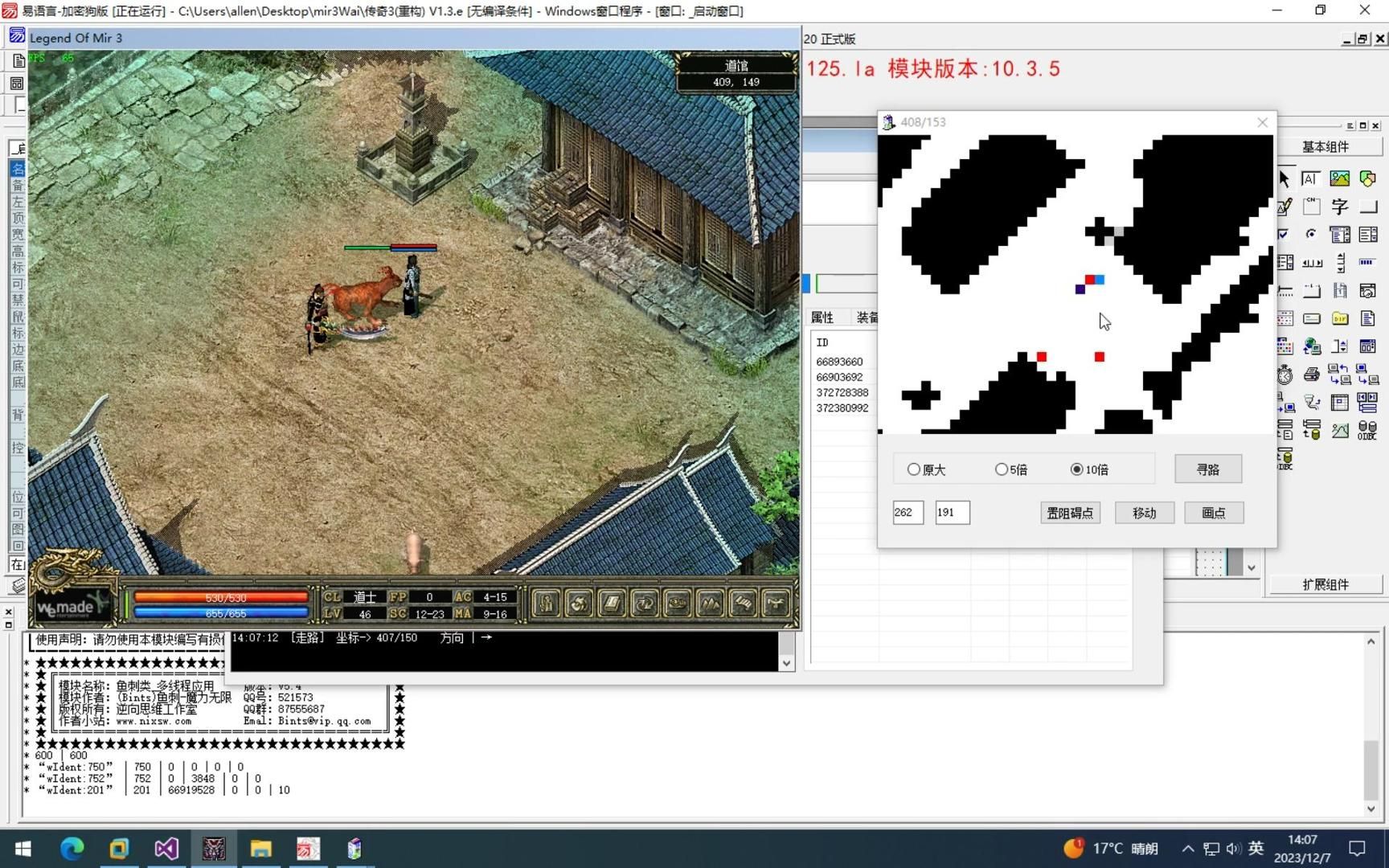Pick the check box component icon
Viewport: 1389px width, 868px height.
tap(1284, 234)
